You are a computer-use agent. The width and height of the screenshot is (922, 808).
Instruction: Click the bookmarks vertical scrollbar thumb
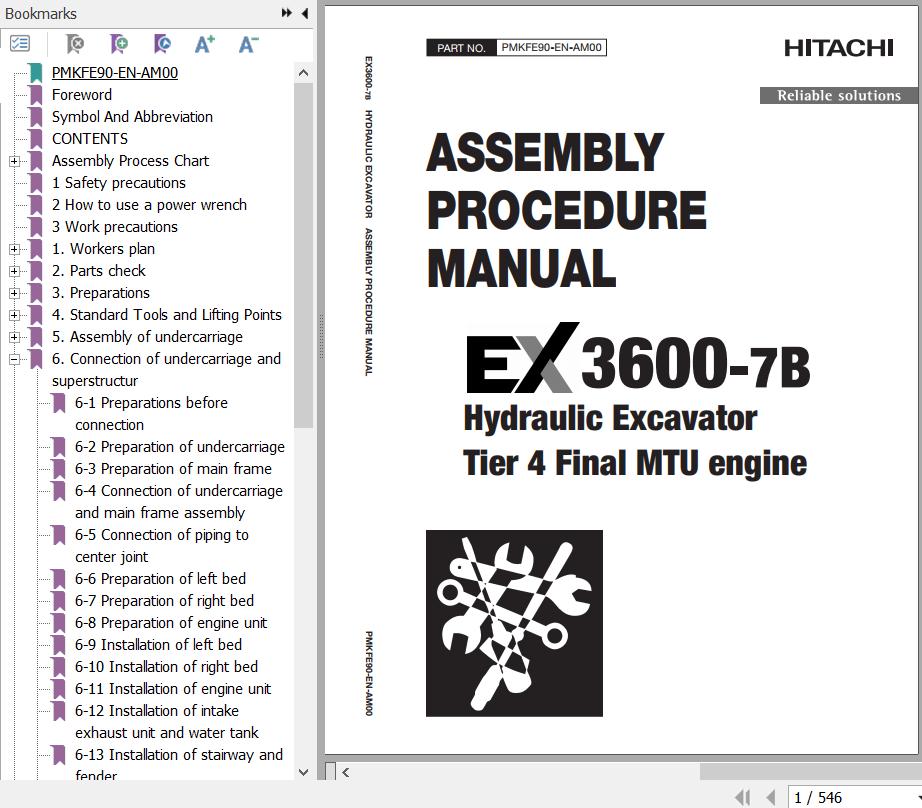pyautogui.click(x=303, y=256)
